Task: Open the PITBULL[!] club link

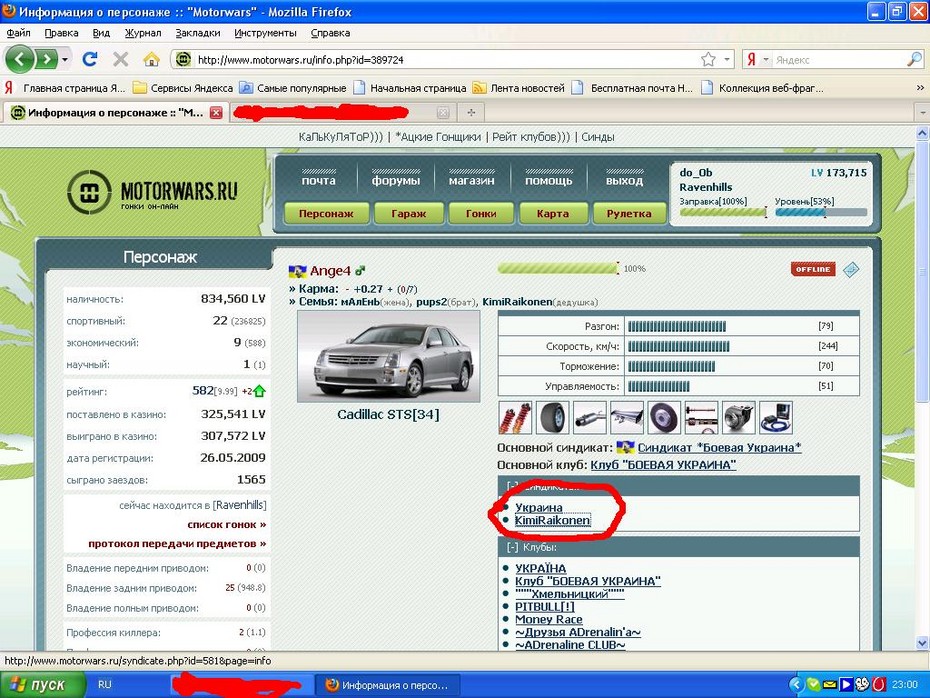Action: pyautogui.click(x=544, y=607)
